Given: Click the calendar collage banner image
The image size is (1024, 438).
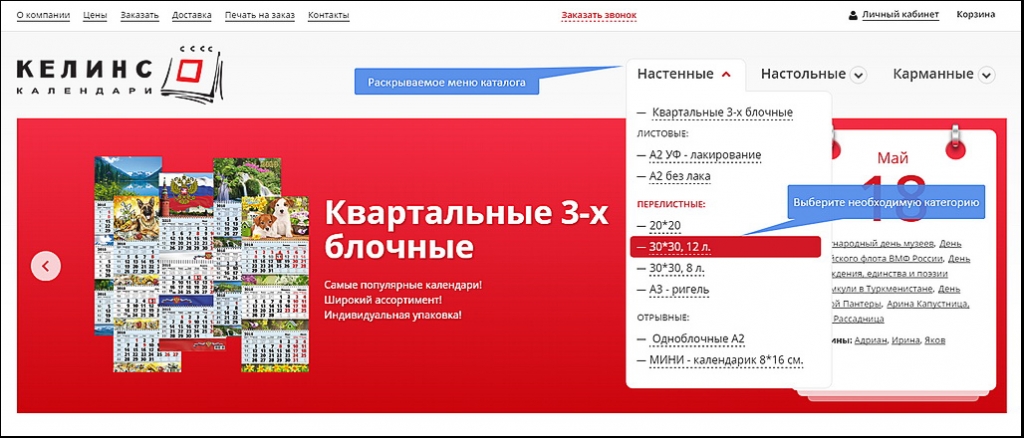Looking at the screenshot, I should tap(202, 264).
